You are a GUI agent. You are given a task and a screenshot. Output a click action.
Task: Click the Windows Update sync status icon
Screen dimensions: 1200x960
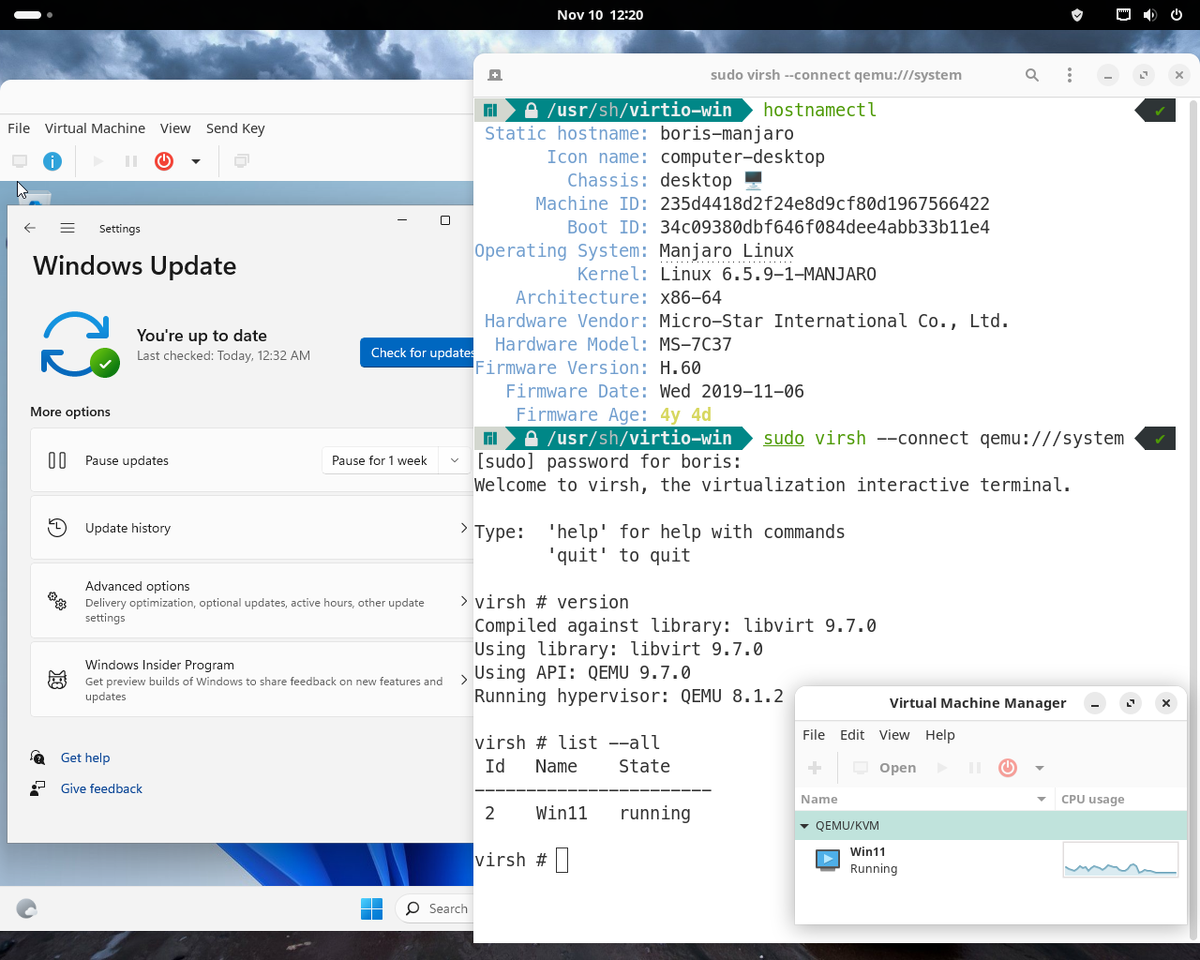79,344
